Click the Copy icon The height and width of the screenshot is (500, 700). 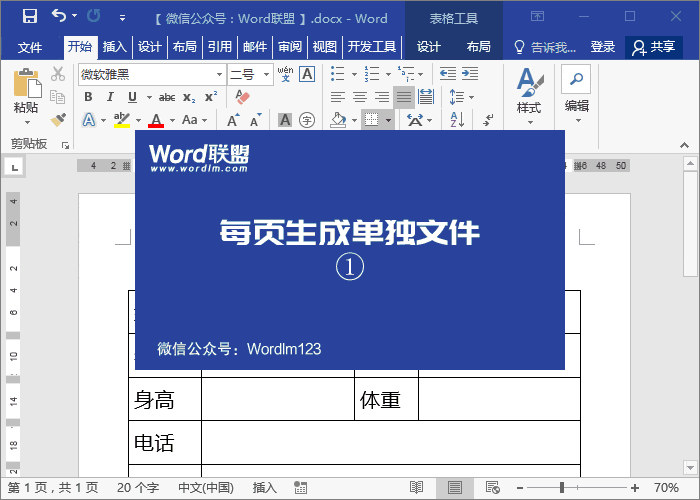tap(58, 96)
